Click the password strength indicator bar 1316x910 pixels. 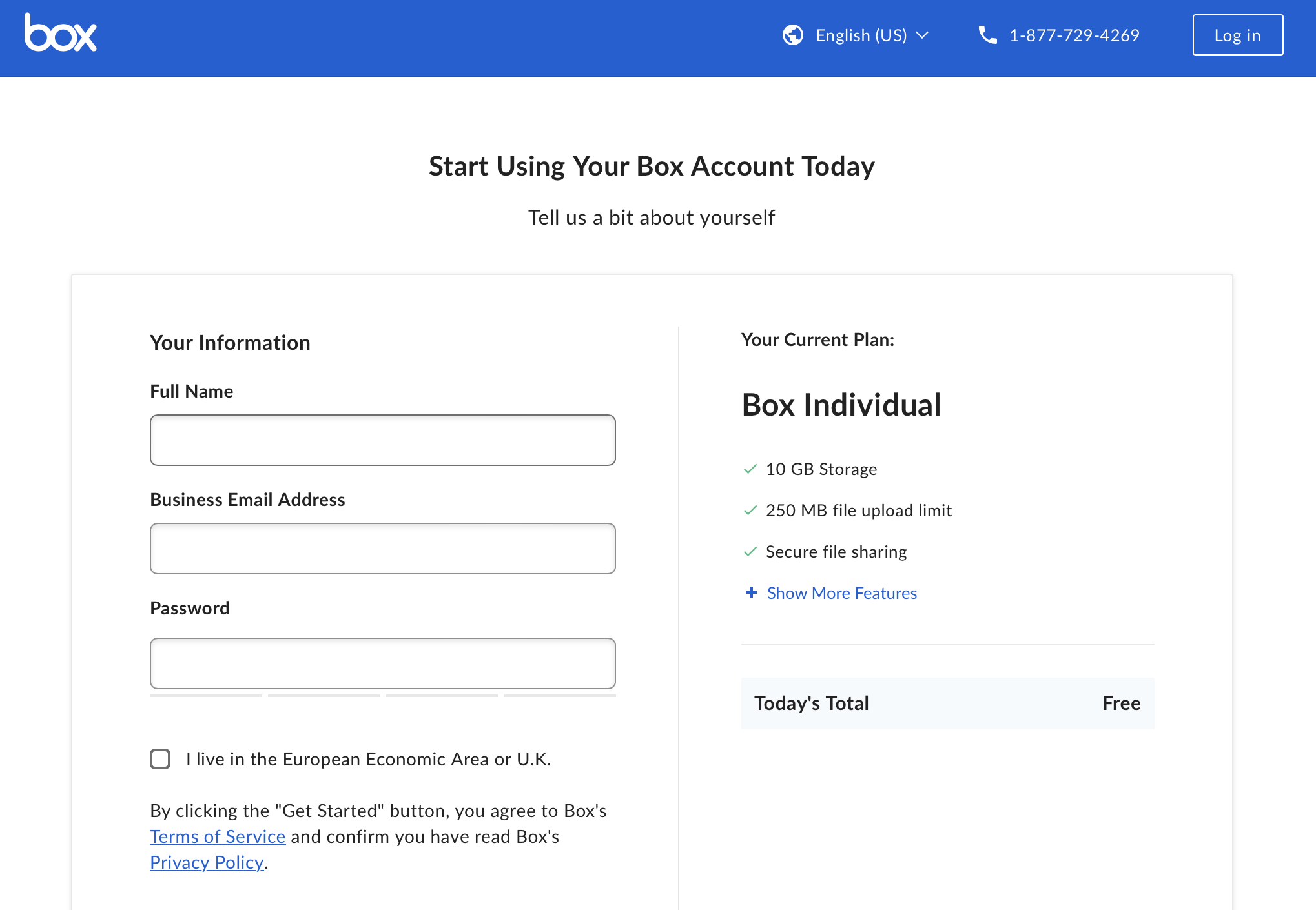click(383, 696)
